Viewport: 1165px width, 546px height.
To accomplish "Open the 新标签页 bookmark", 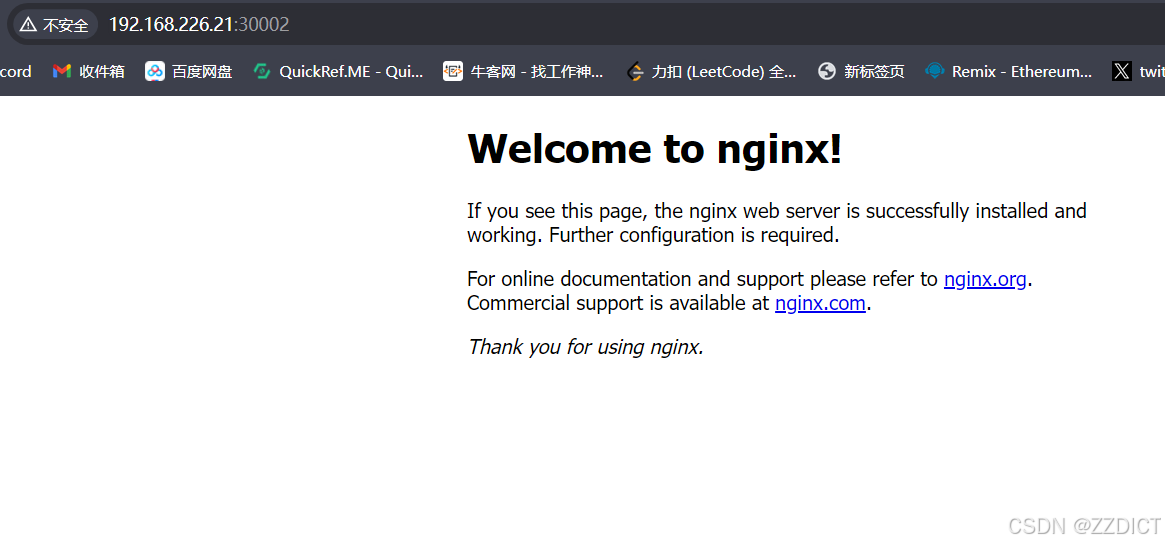I will pyautogui.click(x=861, y=71).
